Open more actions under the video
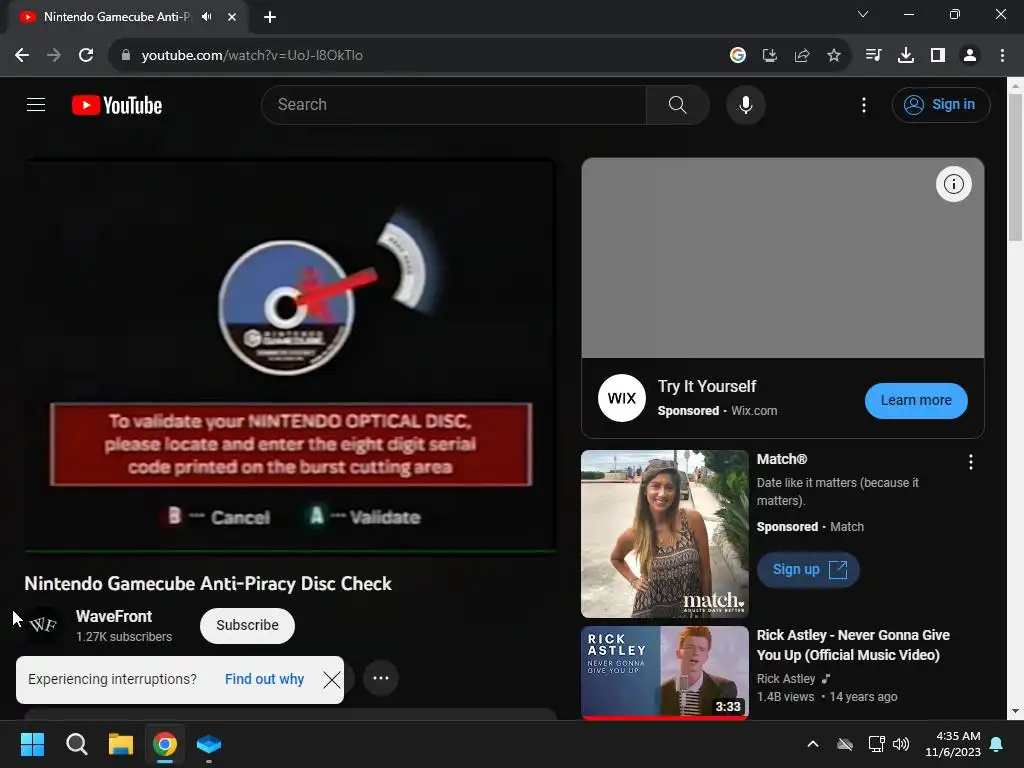Screen dimensions: 1024x768 [381, 678]
